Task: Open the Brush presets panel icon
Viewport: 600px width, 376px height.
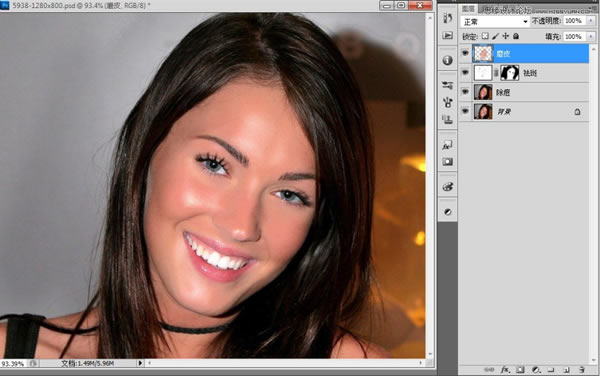Action: pyautogui.click(x=447, y=85)
